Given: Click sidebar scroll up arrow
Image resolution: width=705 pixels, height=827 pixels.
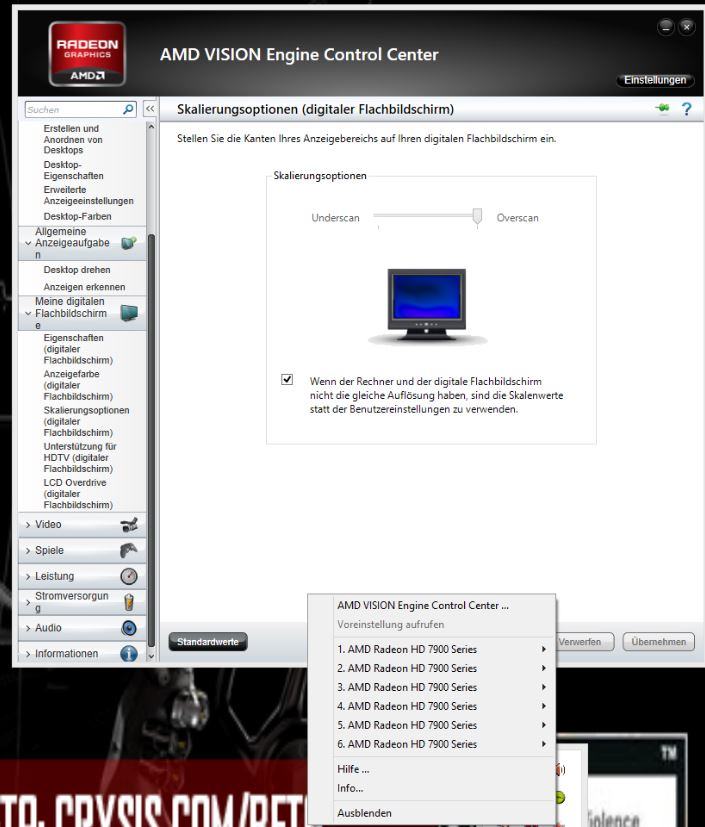Looking at the screenshot, I should [x=151, y=127].
